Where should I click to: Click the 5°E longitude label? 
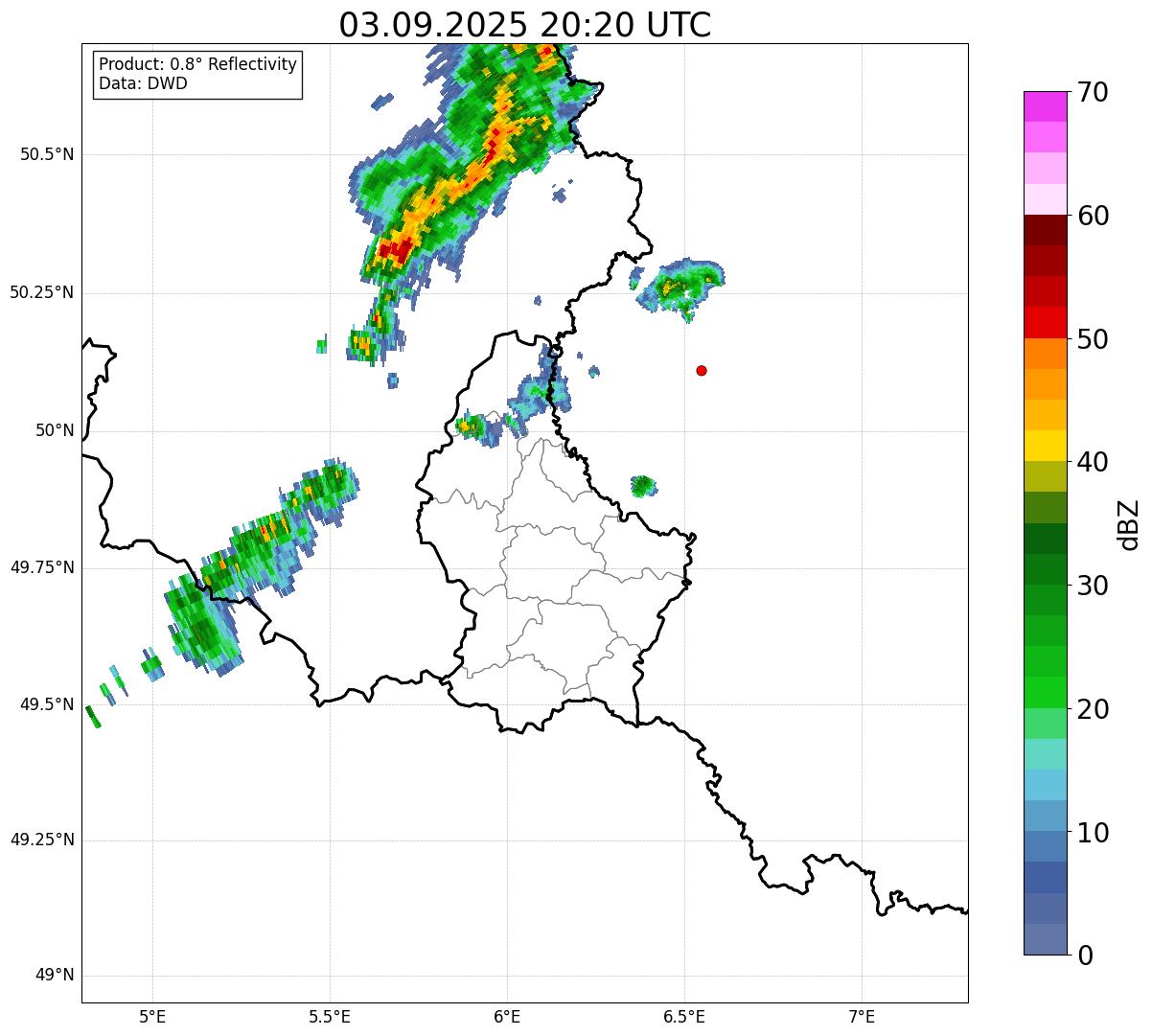click(153, 1016)
